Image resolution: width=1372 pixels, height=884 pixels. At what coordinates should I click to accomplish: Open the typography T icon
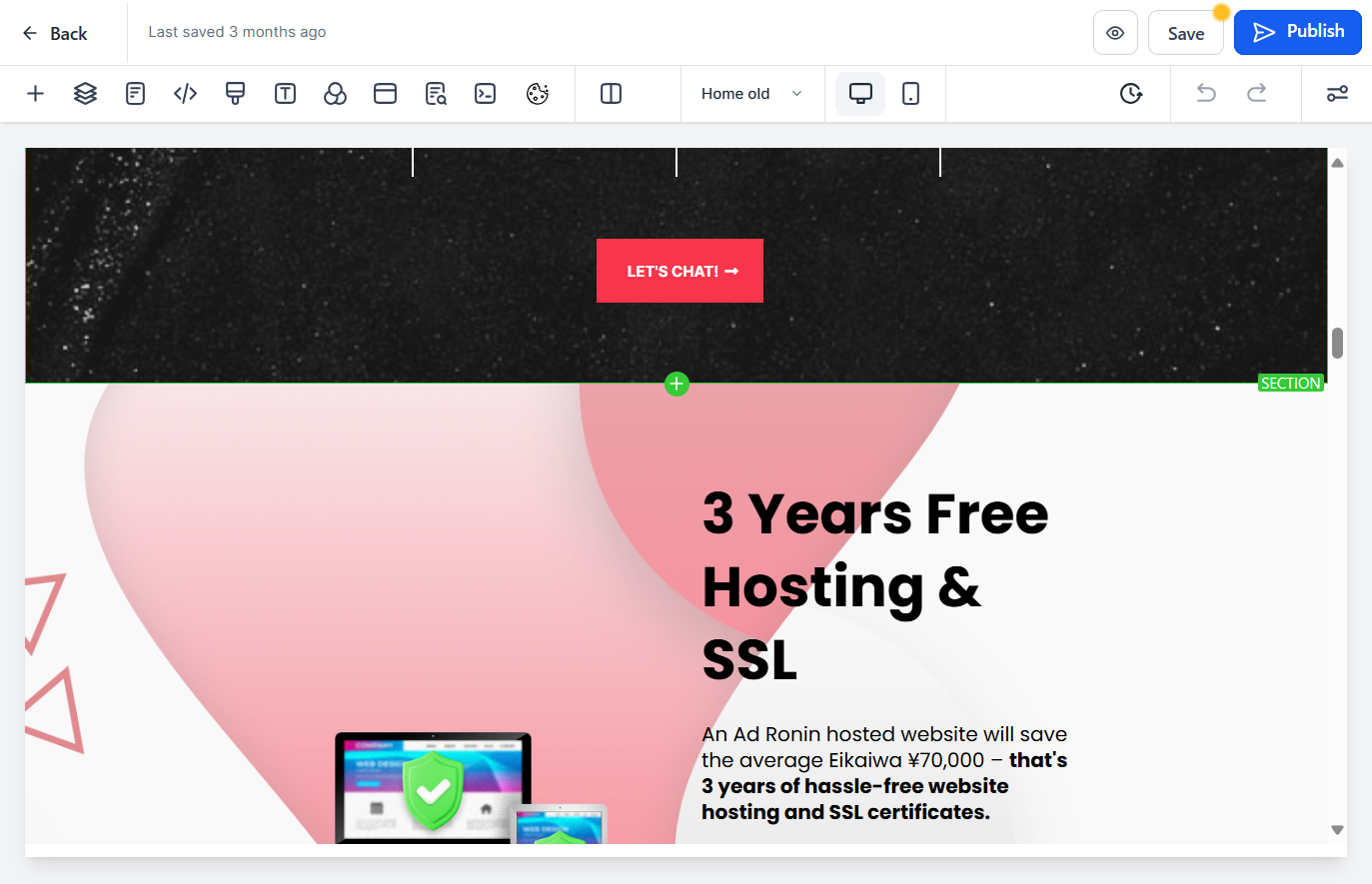point(285,94)
